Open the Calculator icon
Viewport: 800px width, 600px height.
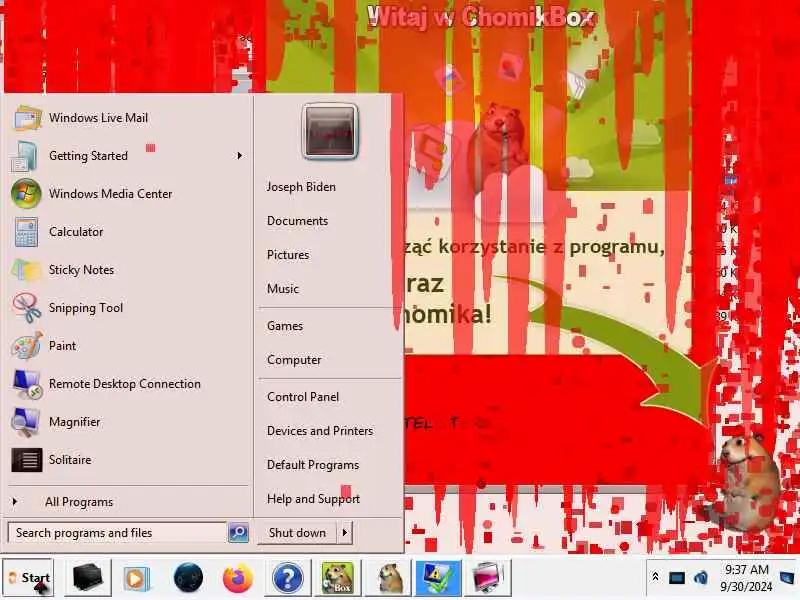point(26,232)
